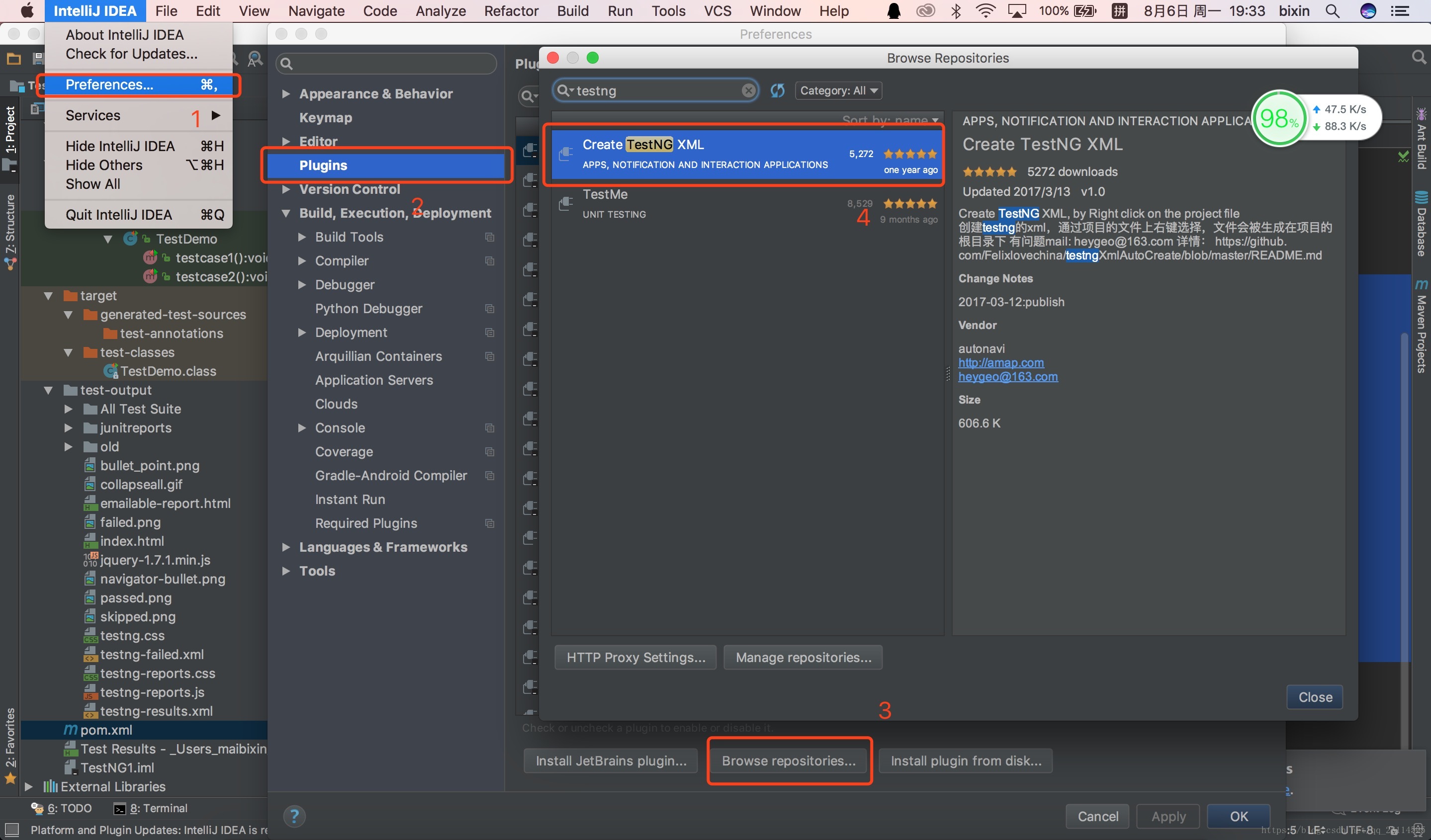Open the Apple menu
1431x840 pixels.
tap(26, 11)
